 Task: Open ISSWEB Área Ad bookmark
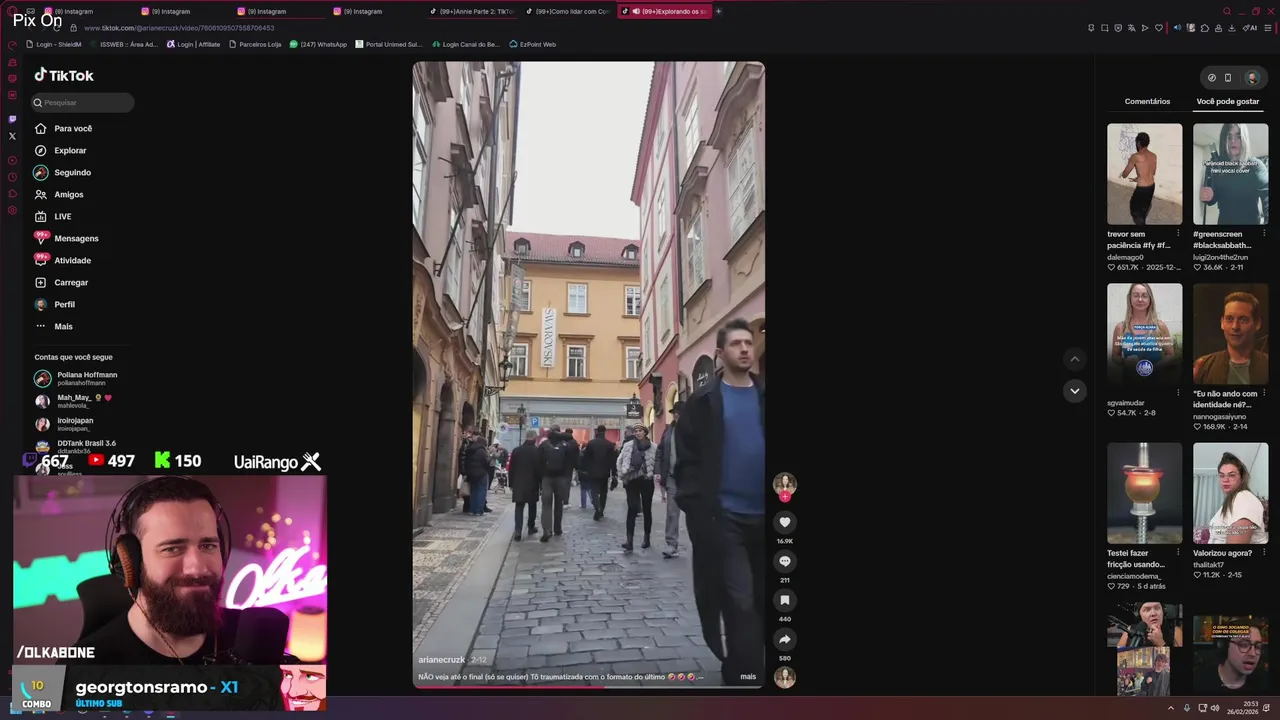tap(123, 44)
